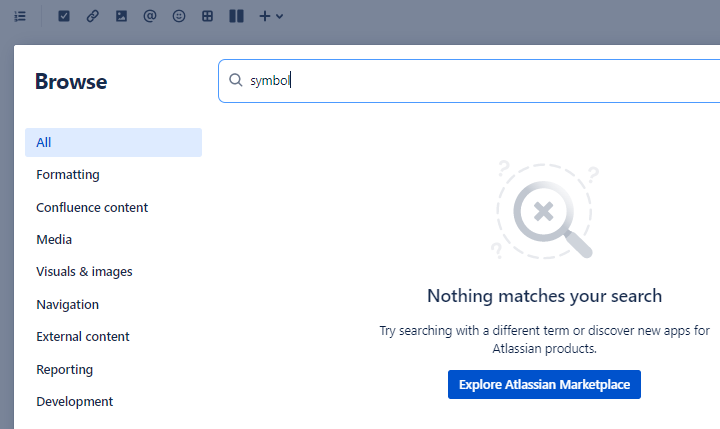The height and width of the screenshot is (429, 720).
Task: Open the plus insert dropdown
Action: tap(271, 17)
